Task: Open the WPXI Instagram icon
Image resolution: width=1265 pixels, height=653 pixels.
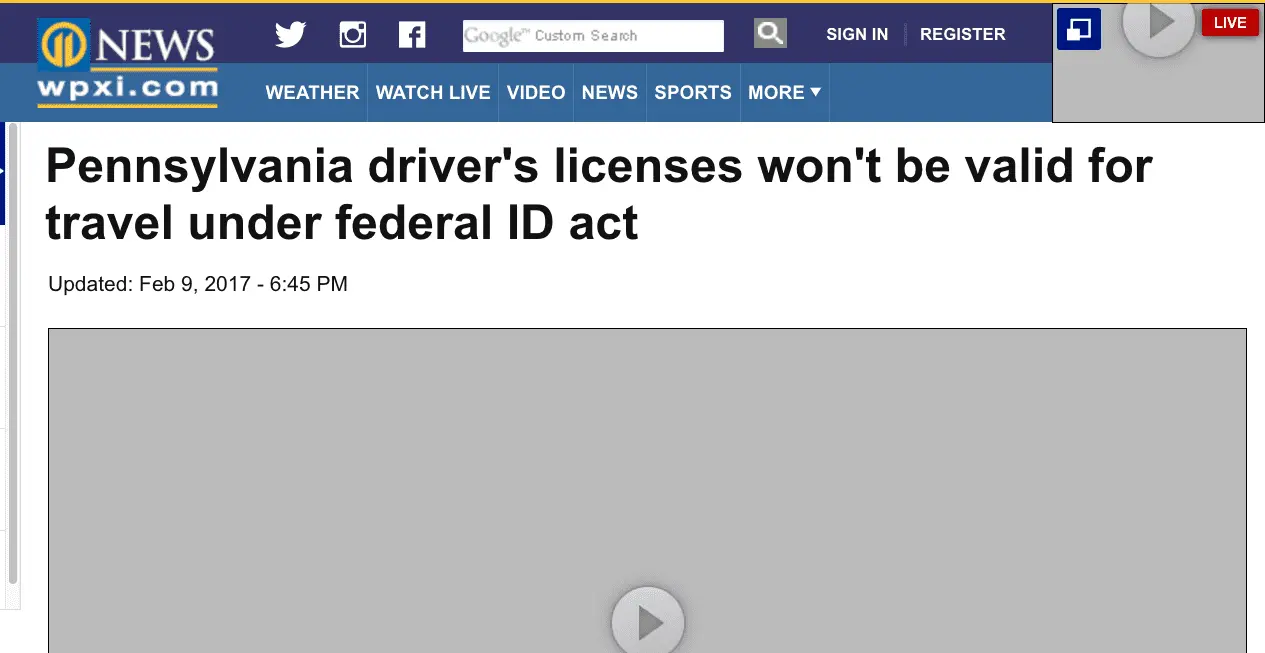Action: point(353,35)
